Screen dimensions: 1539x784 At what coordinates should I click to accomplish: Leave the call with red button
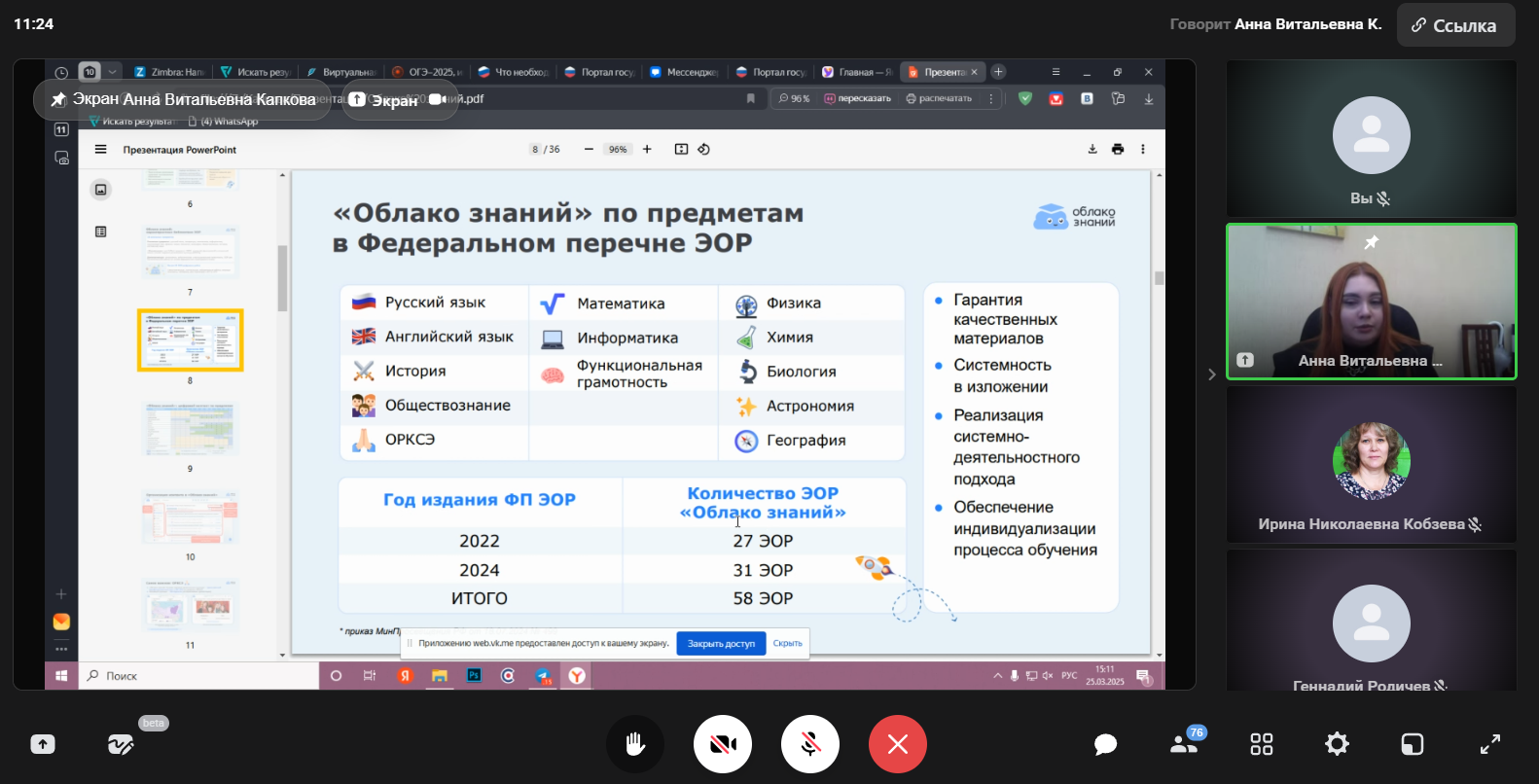point(898,744)
